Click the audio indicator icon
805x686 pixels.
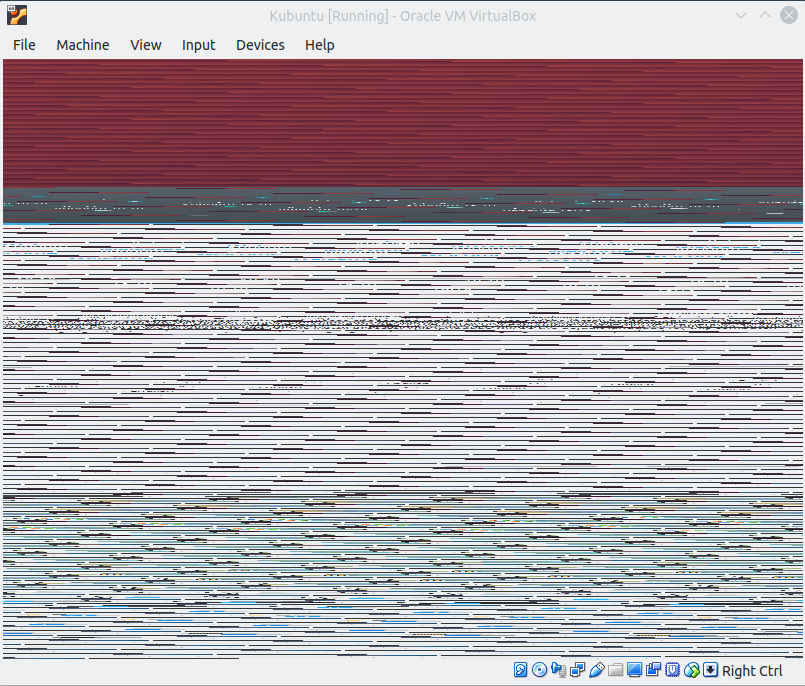pyautogui.click(x=559, y=670)
